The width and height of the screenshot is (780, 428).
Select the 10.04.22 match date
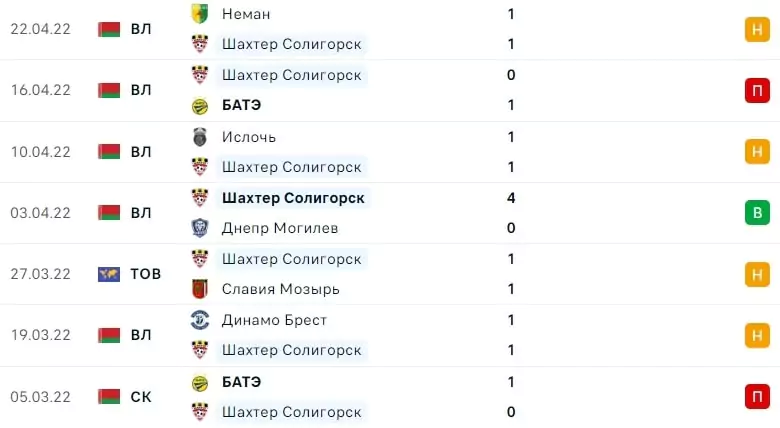pos(41,152)
